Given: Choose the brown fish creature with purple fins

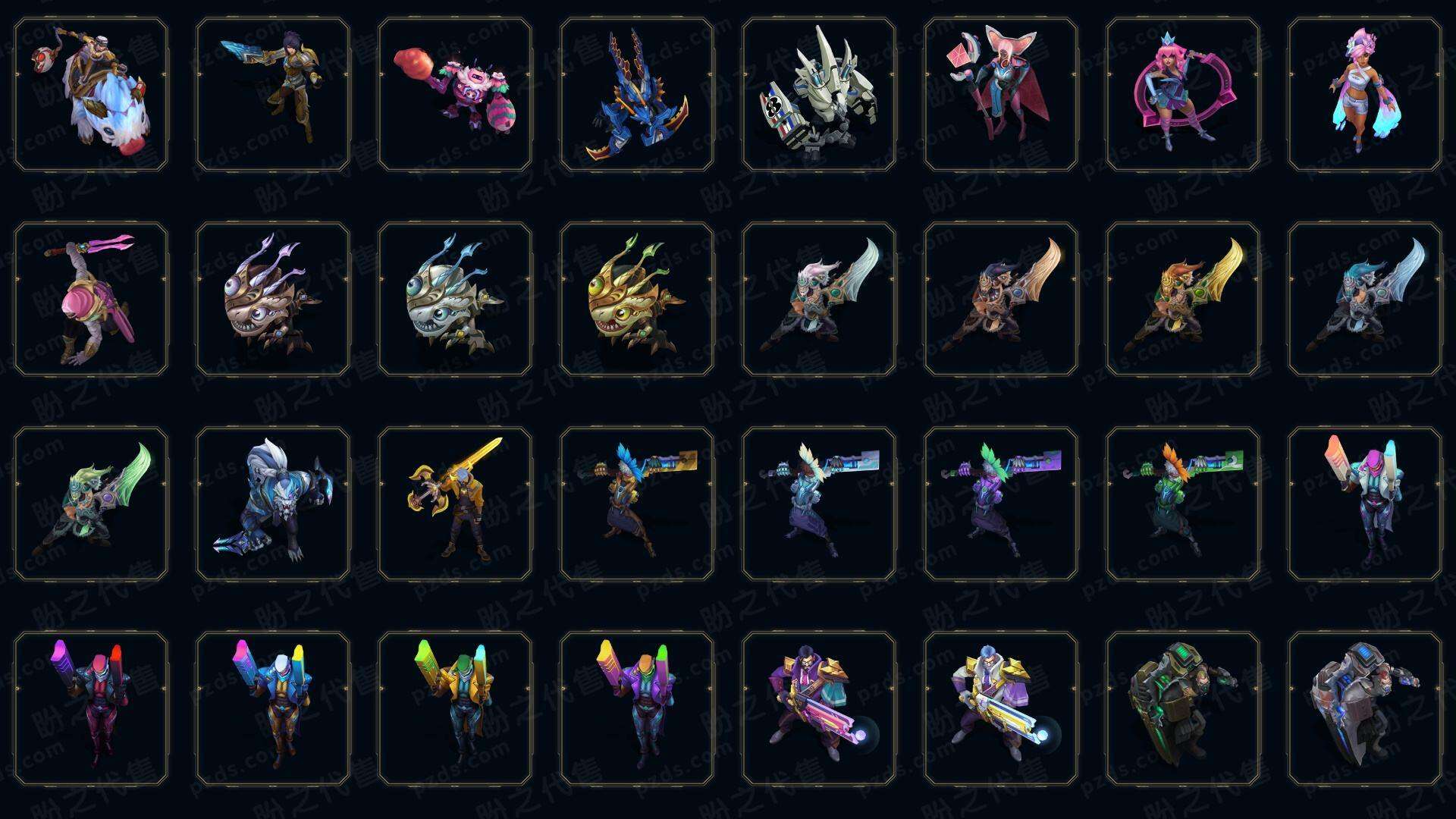Looking at the screenshot, I should (x=273, y=299).
